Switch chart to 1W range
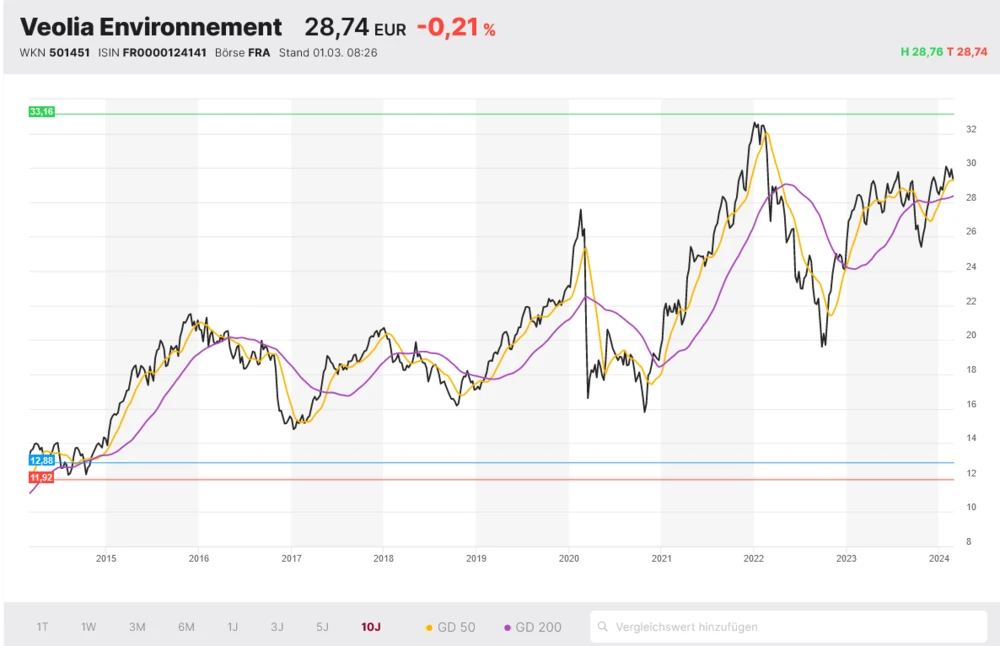1000x646 pixels. click(x=89, y=627)
